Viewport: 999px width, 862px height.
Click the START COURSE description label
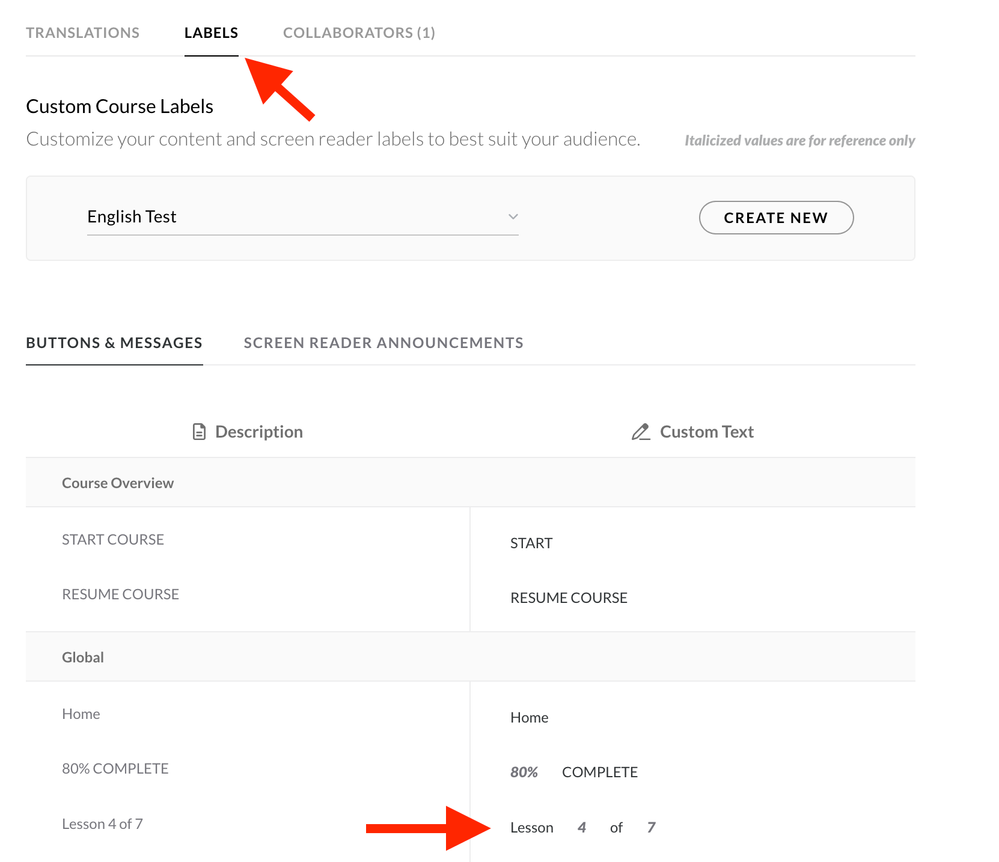(113, 539)
